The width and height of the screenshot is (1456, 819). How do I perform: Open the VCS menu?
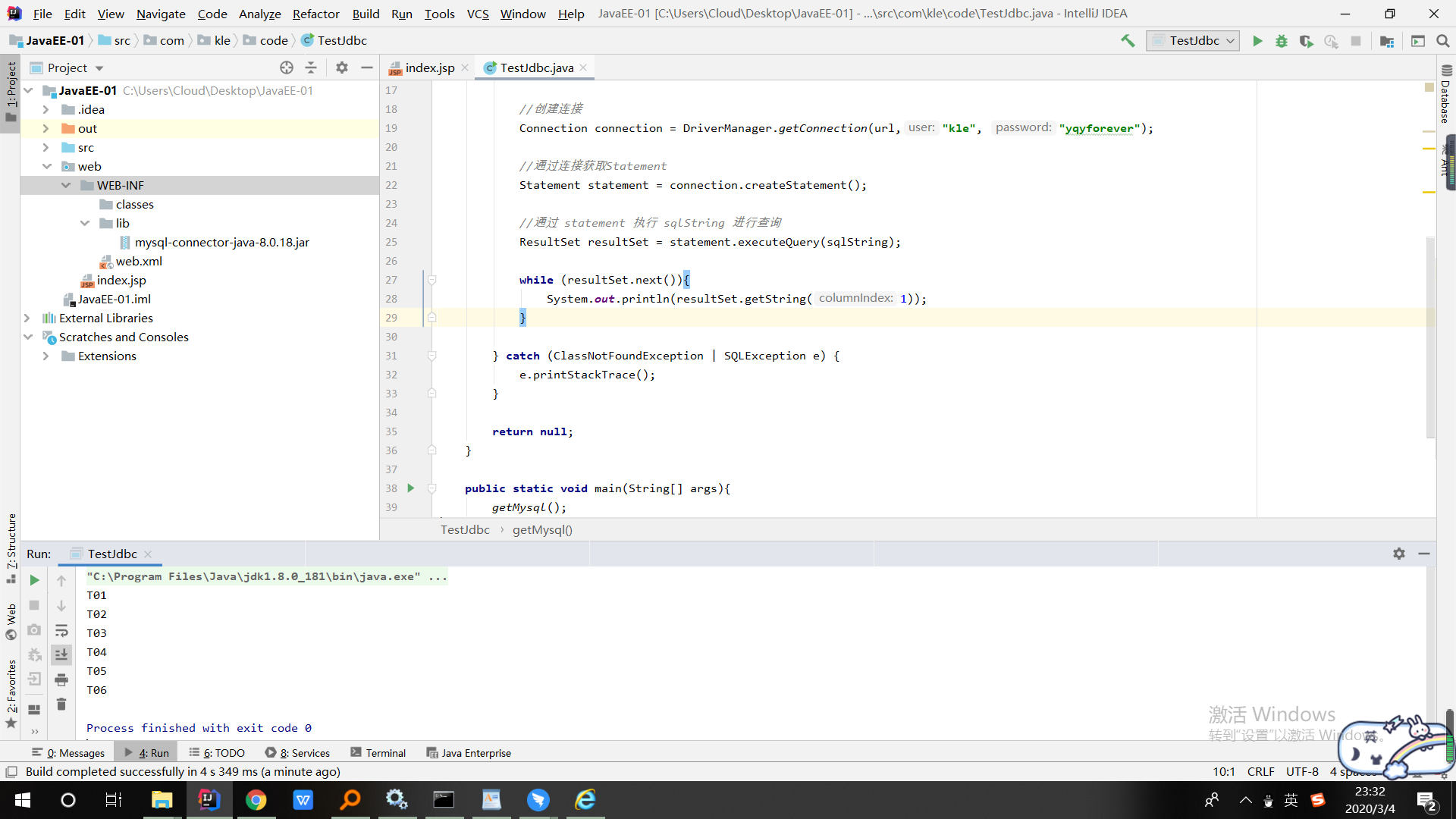tap(478, 14)
